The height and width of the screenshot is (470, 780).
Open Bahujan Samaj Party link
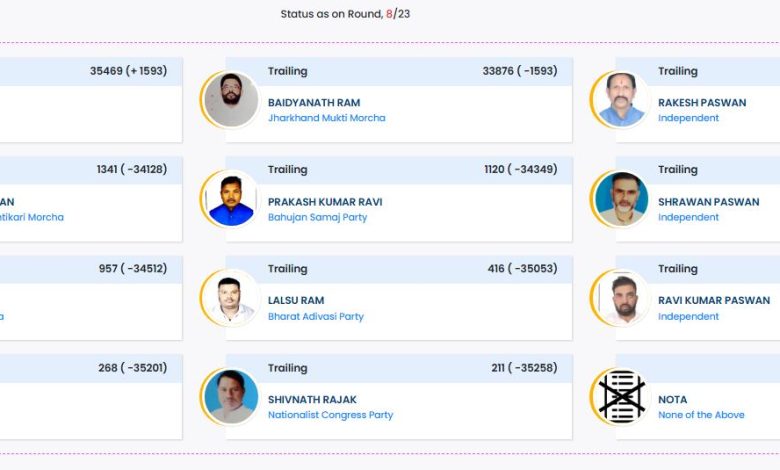[x=317, y=217]
